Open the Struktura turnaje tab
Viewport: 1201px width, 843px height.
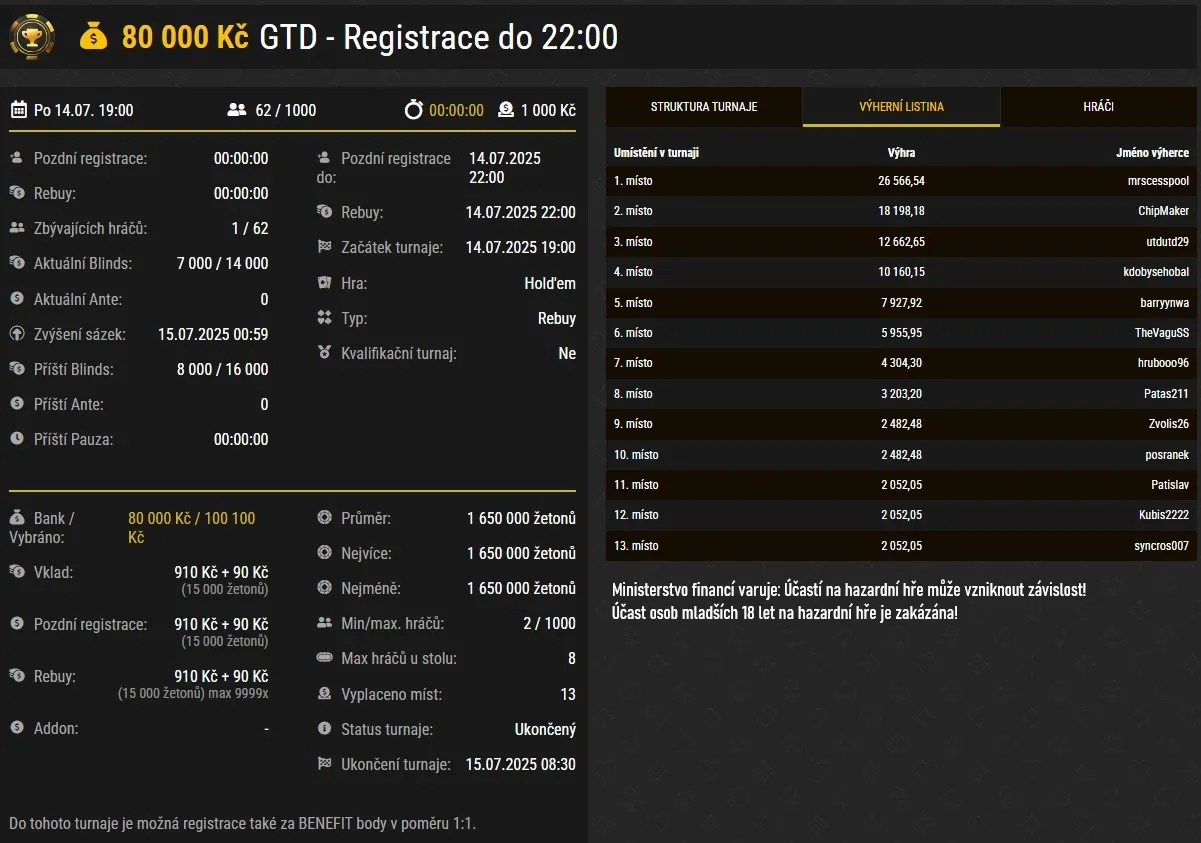704,107
